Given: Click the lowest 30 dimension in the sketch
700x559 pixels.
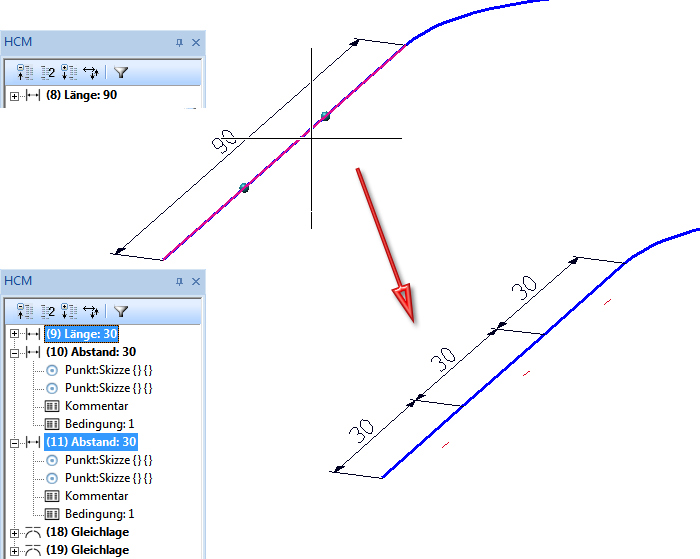Looking at the screenshot, I should point(361,430).
